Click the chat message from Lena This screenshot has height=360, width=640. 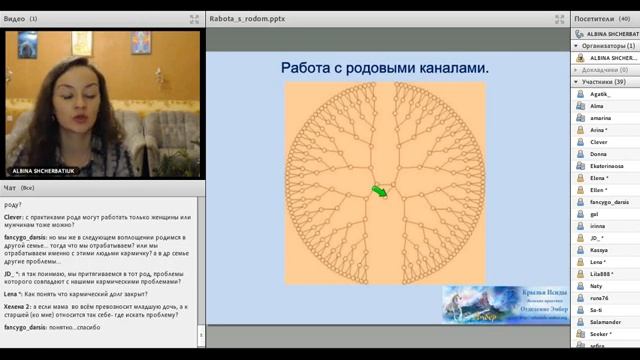76,294
